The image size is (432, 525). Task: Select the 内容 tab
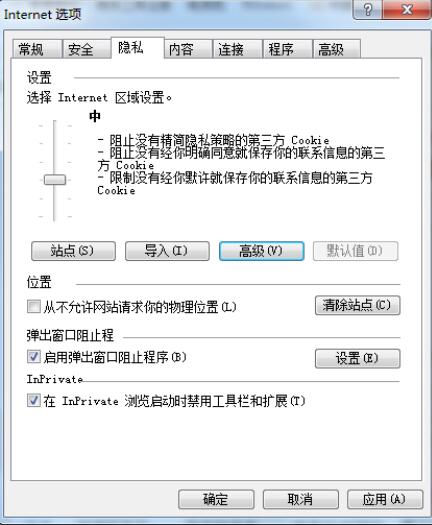188,49
